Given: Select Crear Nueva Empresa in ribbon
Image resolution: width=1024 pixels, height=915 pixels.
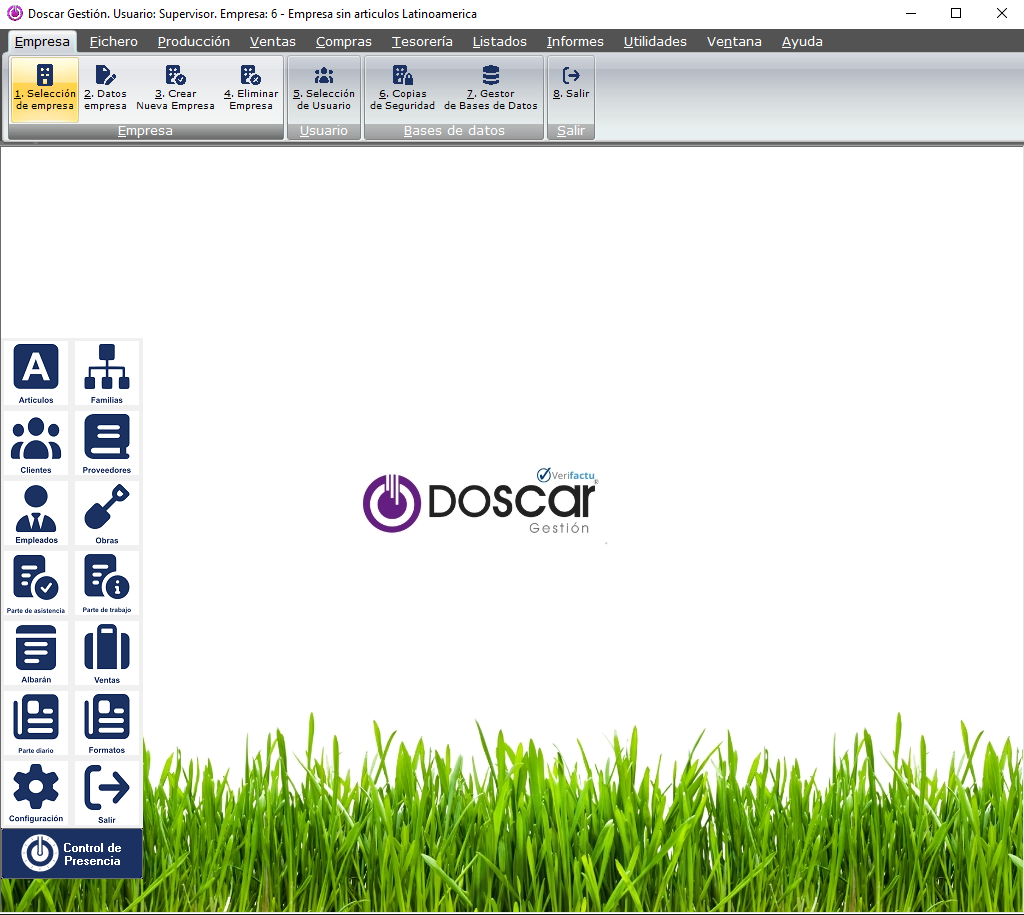Looking at the screenshot, I should click(x=175, y=88).
